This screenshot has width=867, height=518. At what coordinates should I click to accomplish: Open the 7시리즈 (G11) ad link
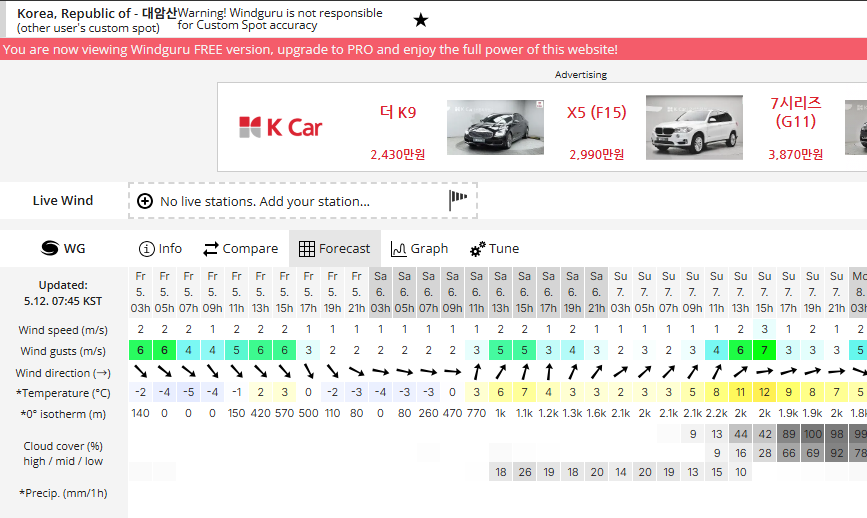795,112
